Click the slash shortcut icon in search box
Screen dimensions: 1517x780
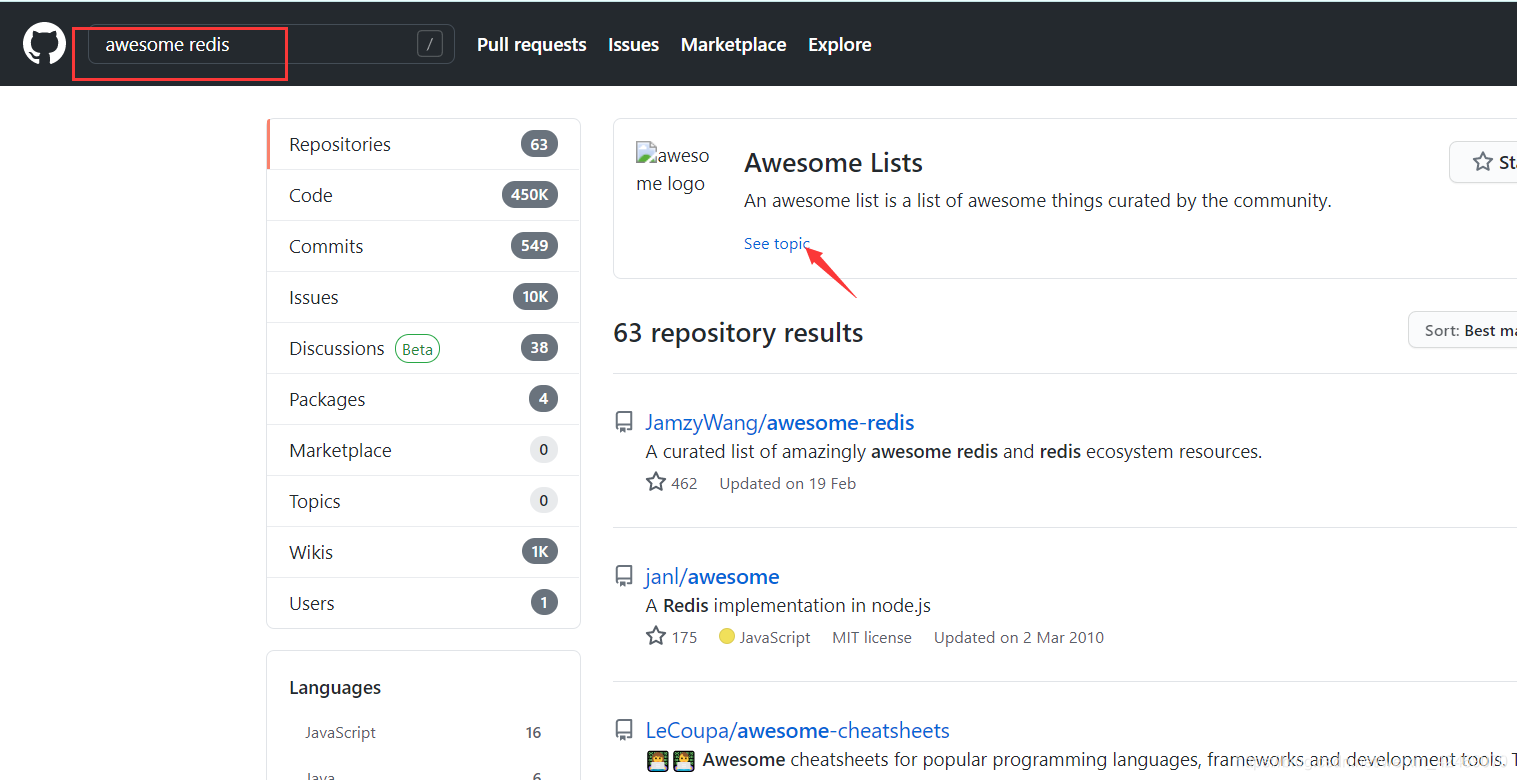[430, 44]
